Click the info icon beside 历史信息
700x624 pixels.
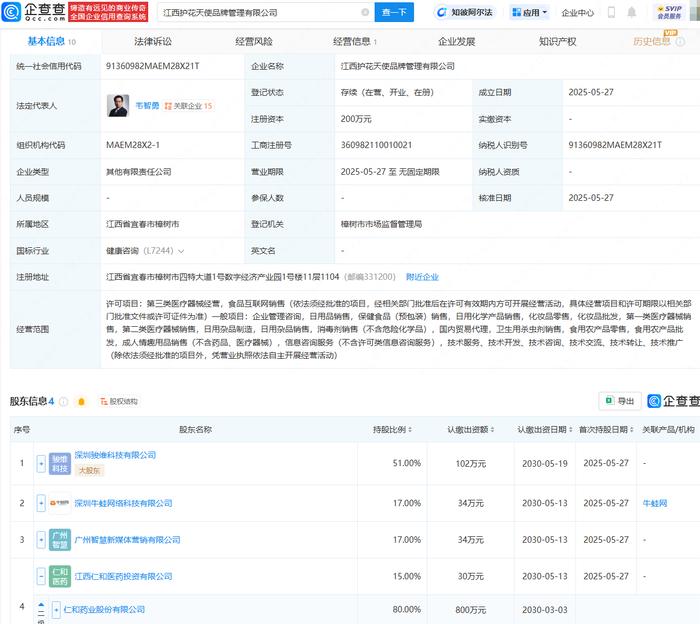(680, 42)
